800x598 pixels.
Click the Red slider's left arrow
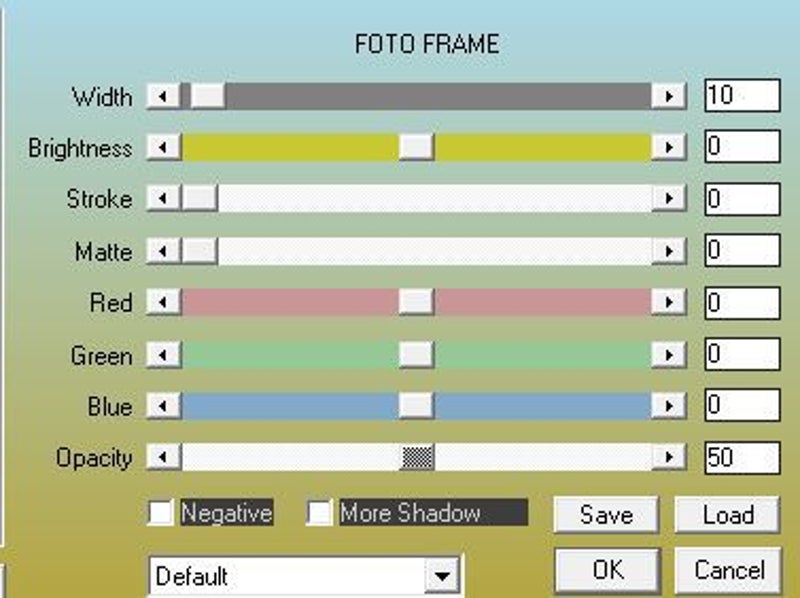(x=163, y=302)
